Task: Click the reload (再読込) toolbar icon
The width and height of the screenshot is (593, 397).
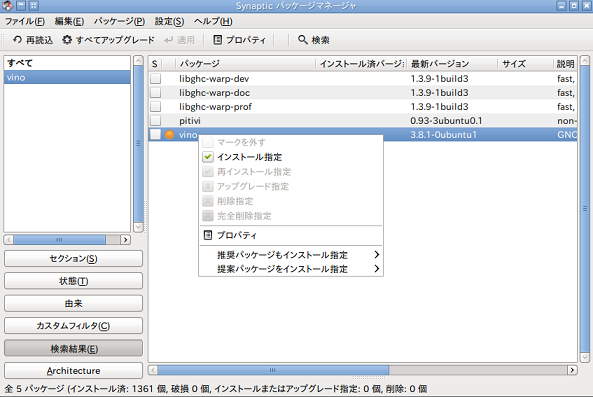Action: pyautogui.click(x=17, y=40)
